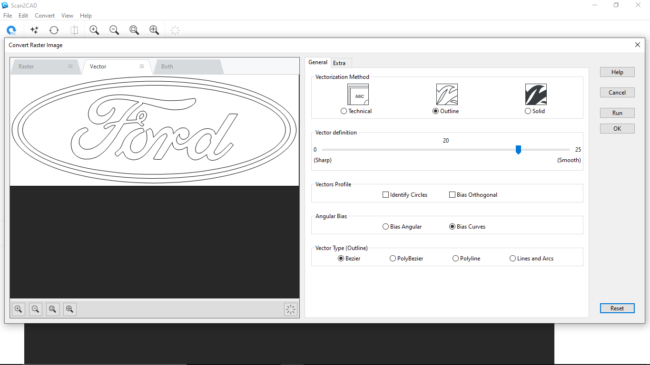Open the Extra settings tab
The height and width of the screenshot is (365, 650).
[339, 63]
